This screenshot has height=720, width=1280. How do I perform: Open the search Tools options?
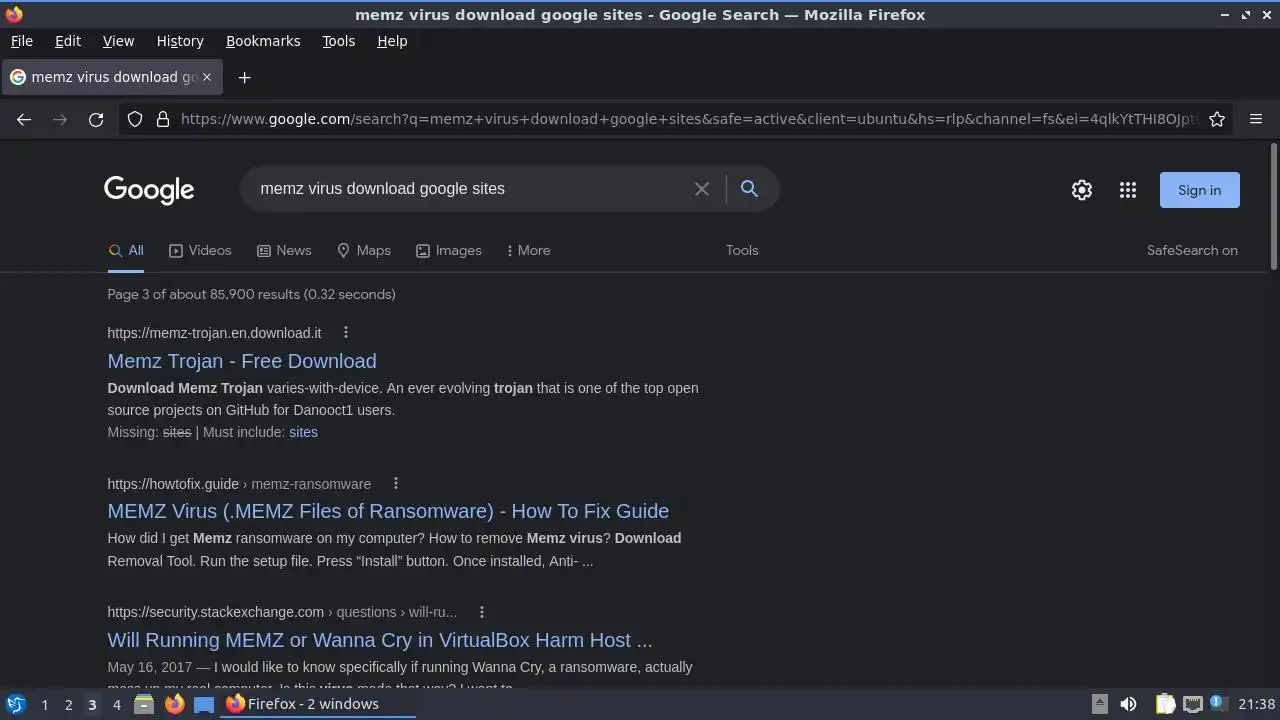point(742,250)
